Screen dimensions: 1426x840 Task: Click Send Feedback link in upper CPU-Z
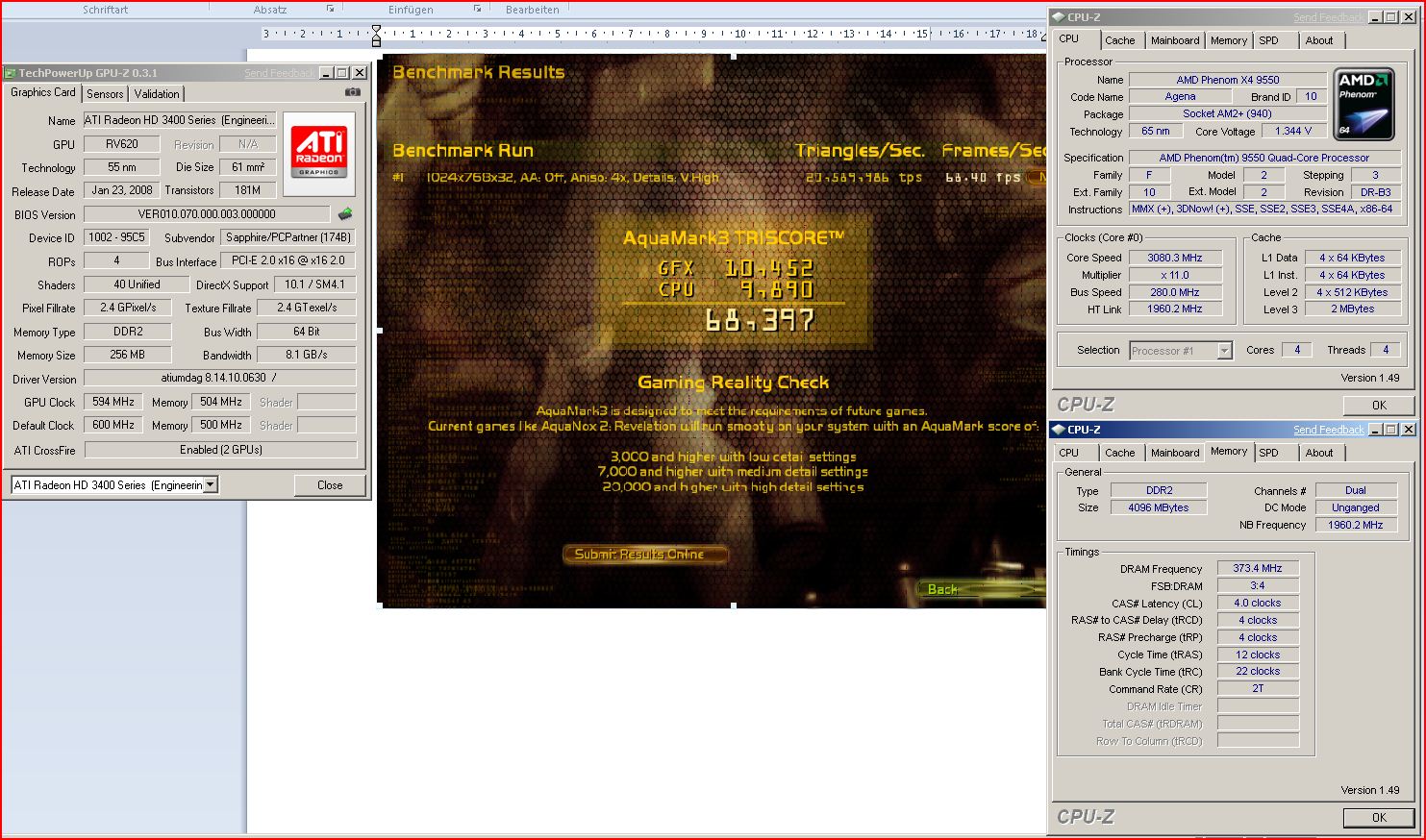(x=1329, y=17)
